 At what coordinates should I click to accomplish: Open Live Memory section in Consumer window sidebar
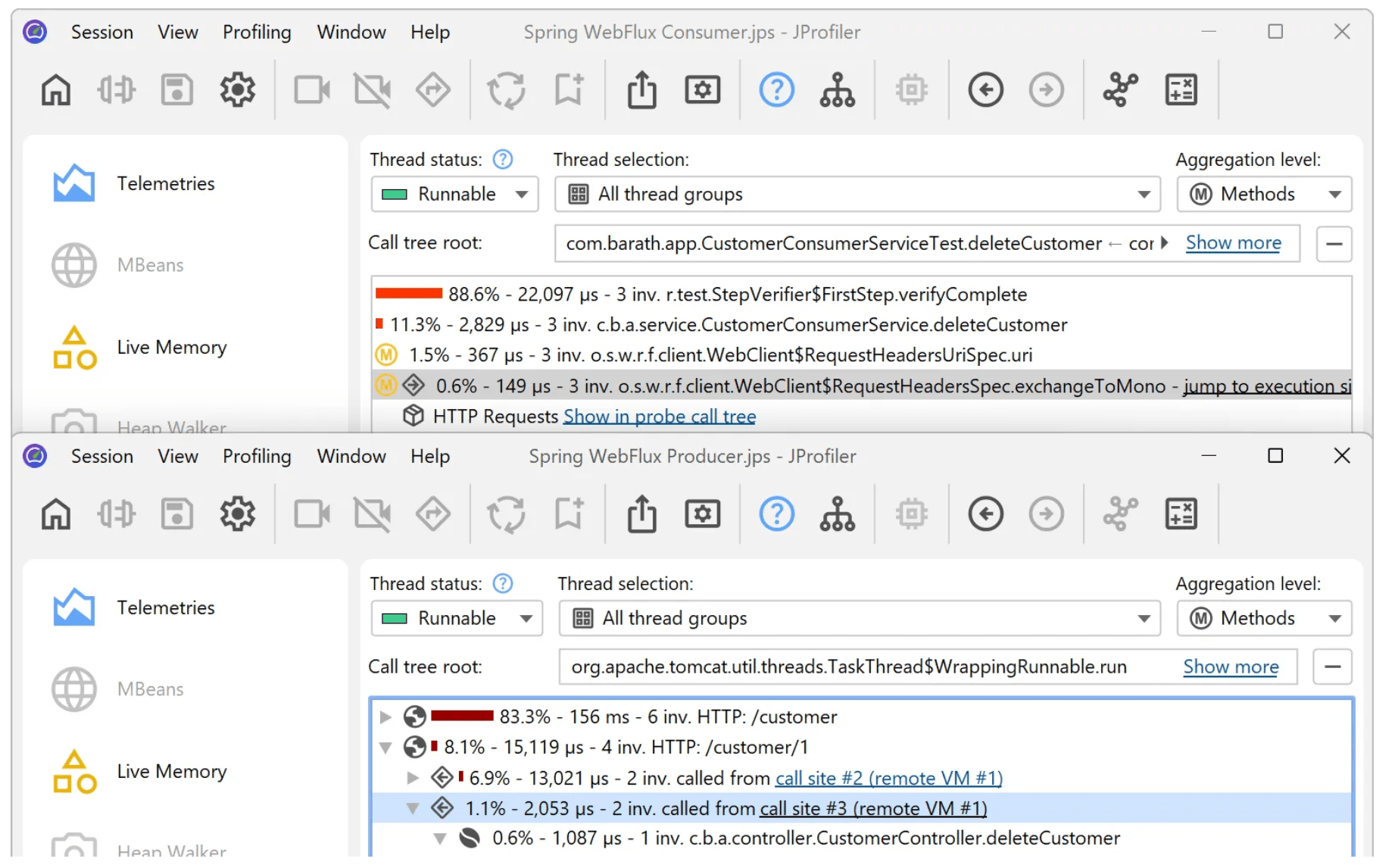(172, 348)
